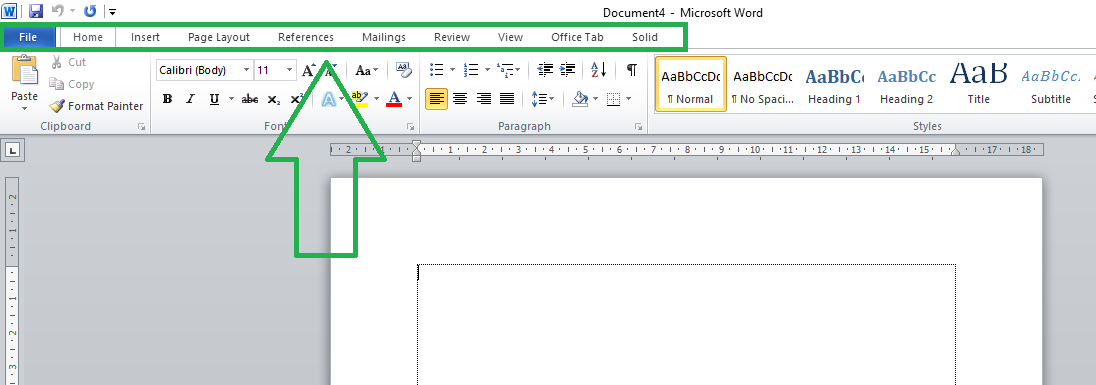Open the Underline style dropdown arrow

tap(230, 99)
